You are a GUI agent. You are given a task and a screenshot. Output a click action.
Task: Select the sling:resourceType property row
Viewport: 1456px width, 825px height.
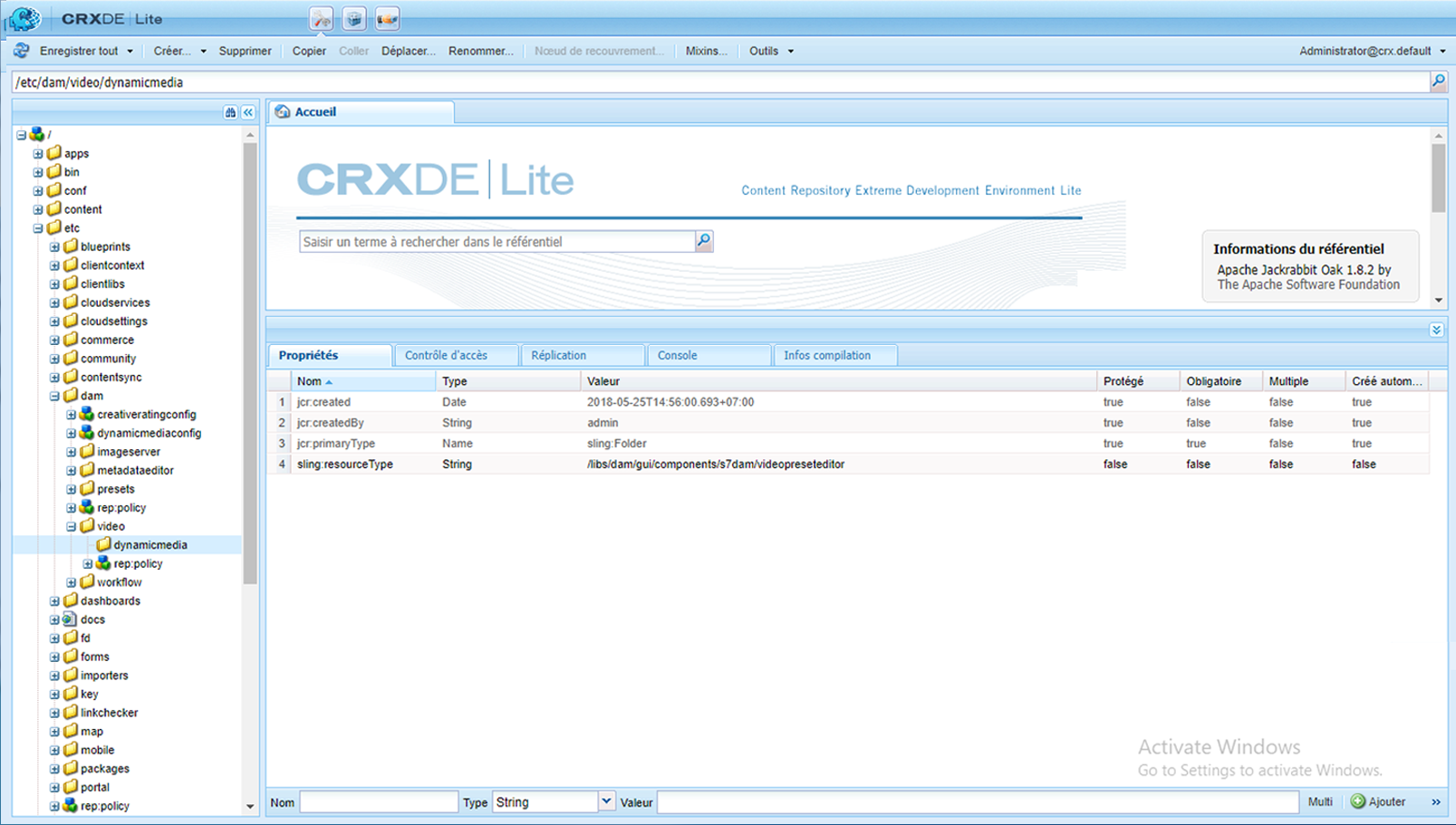tap(848, 464)
